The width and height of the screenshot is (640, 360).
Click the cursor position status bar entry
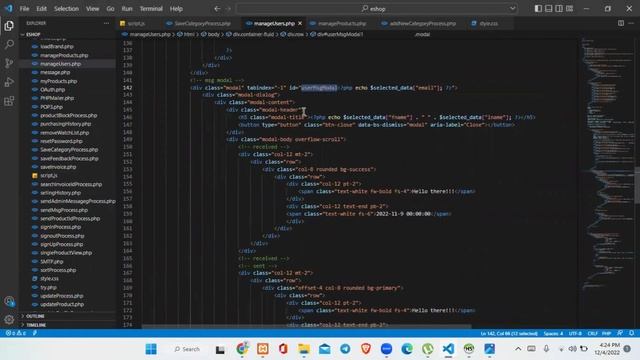[x=509, y=333]
